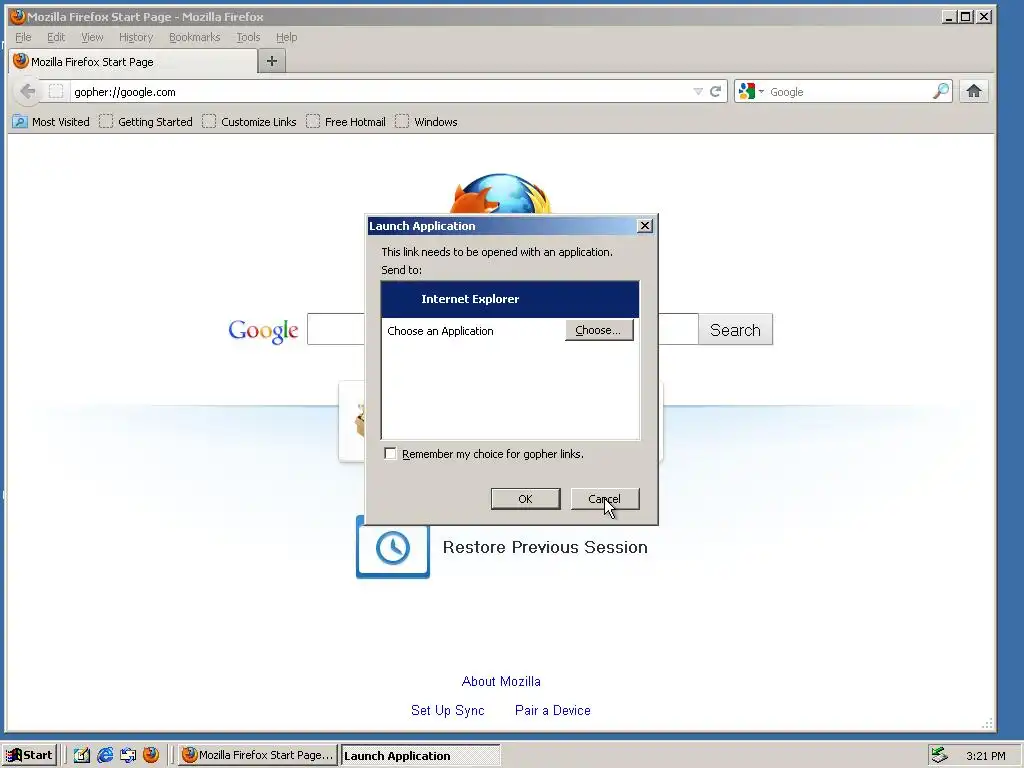Click the Google logo on start page
This screenshot has height=768, width=1024.
263,330
